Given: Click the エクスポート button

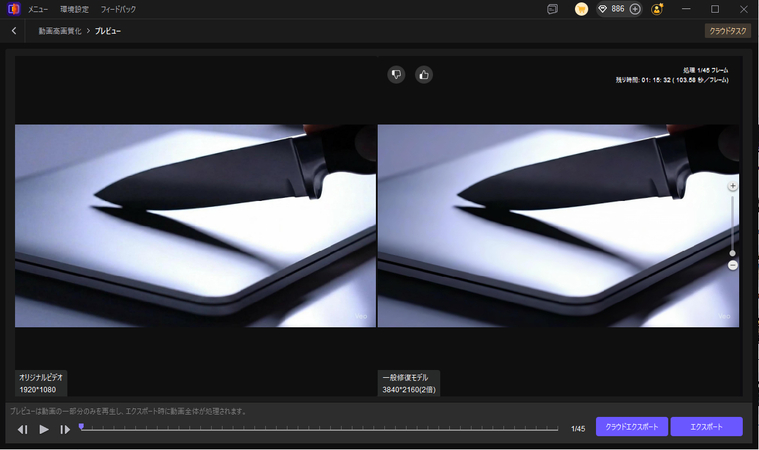Looking at the screenshot, I should pos(706,427).
